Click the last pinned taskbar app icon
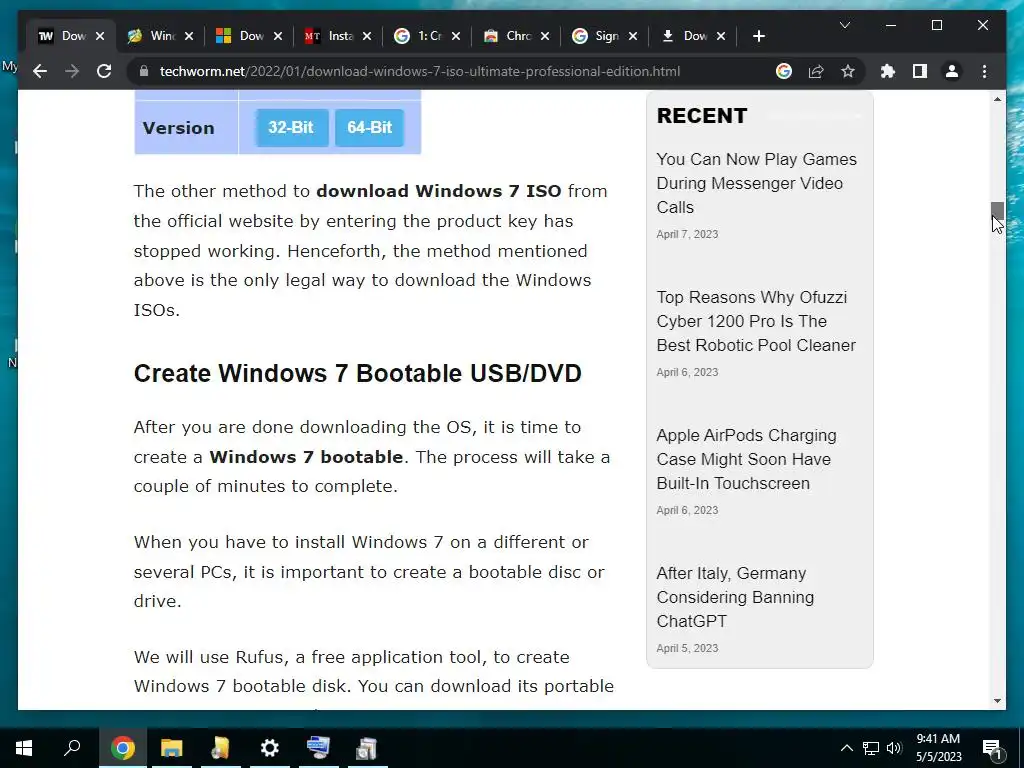The image size is (1024, 768). point(367,748)
